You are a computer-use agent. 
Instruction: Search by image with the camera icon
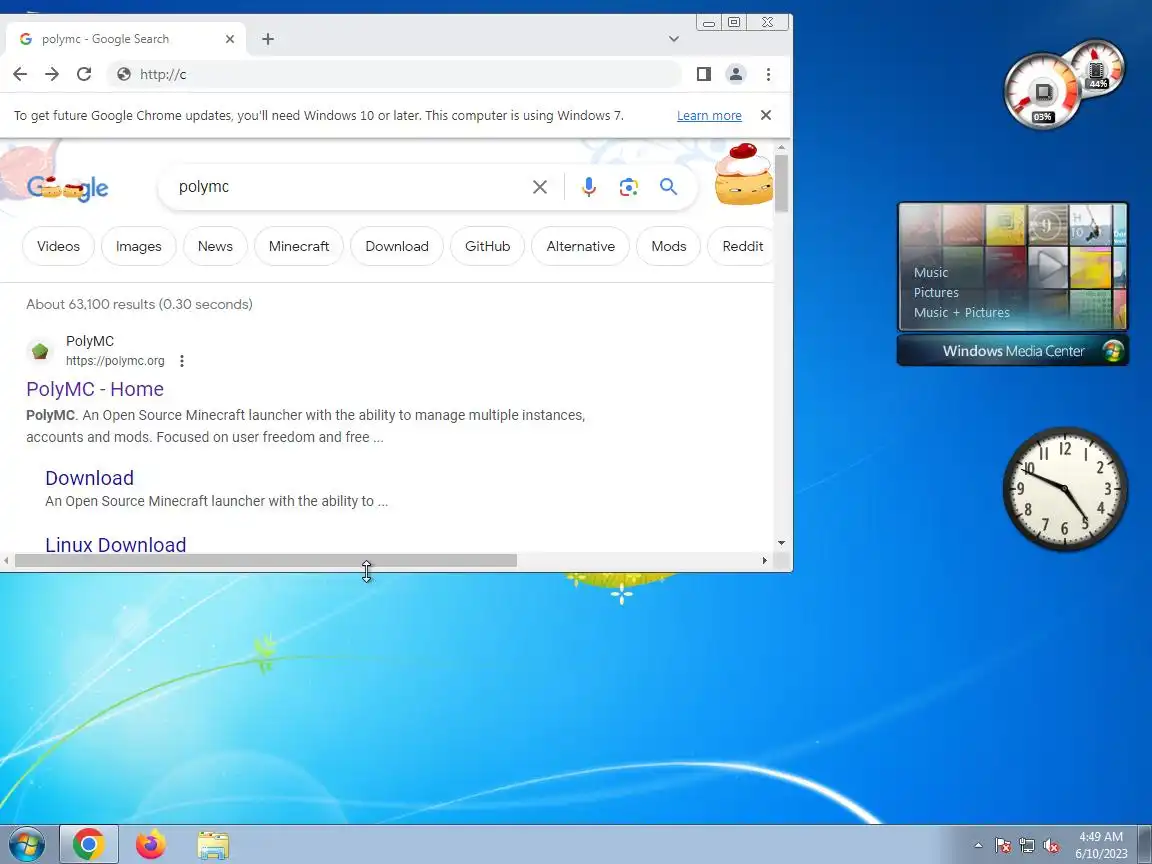click(628, 187)
